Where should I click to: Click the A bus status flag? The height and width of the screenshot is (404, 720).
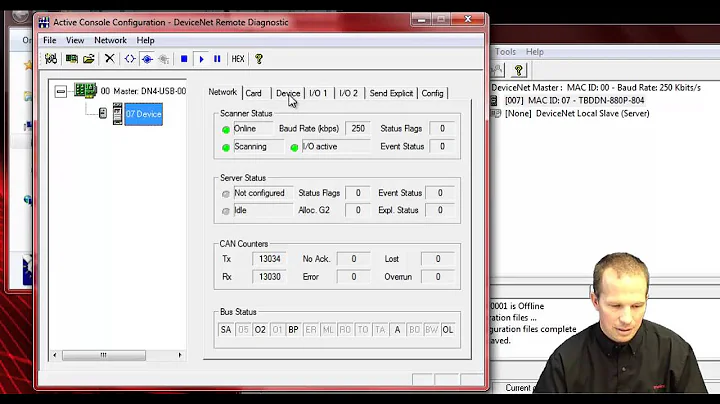point(397,330)
